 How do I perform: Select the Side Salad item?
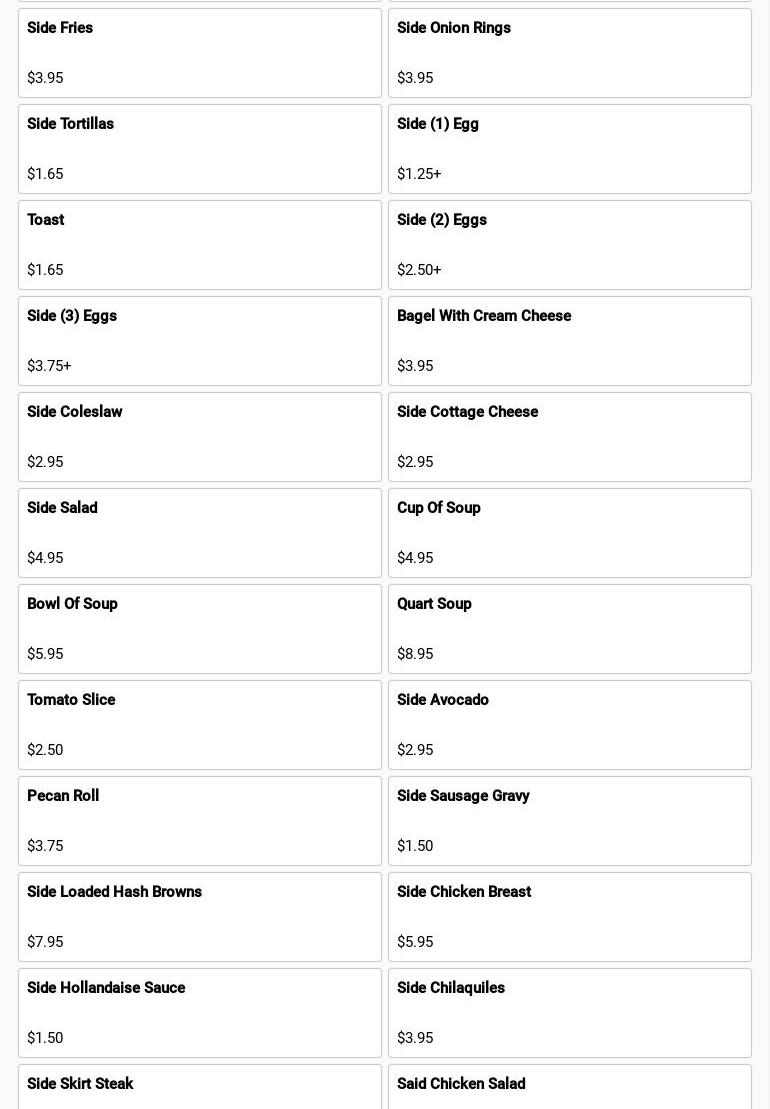coord(200,533)
